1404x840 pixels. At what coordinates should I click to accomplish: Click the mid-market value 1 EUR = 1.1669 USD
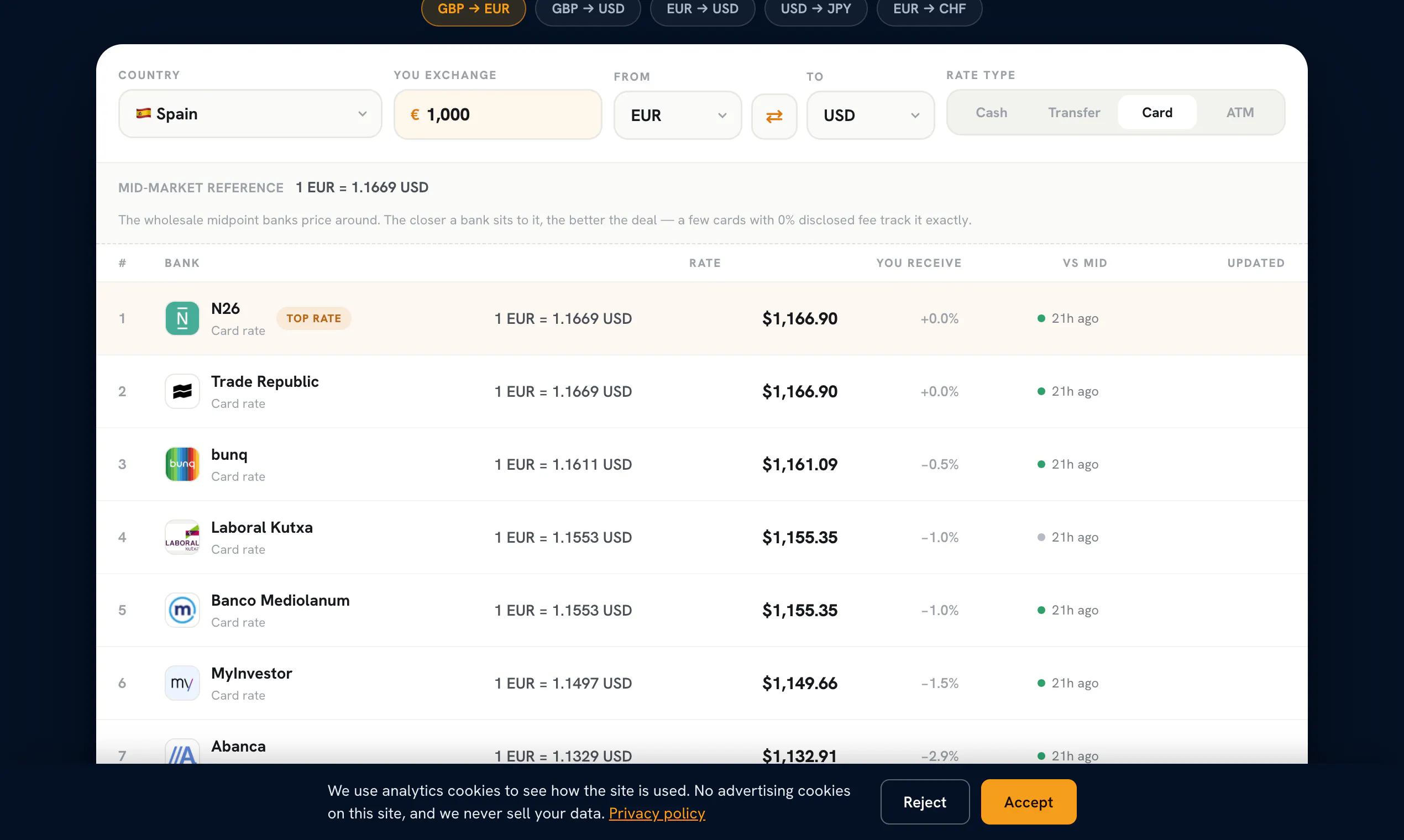[x=362, y=187]
